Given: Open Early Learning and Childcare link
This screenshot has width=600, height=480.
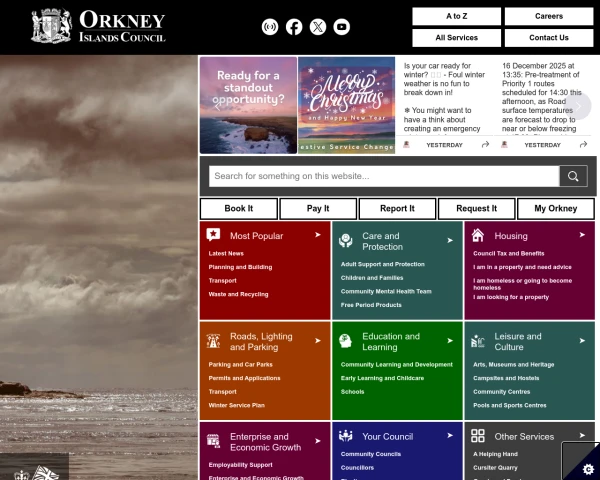Looking at the screenshot, I should [x=382, y=378].
